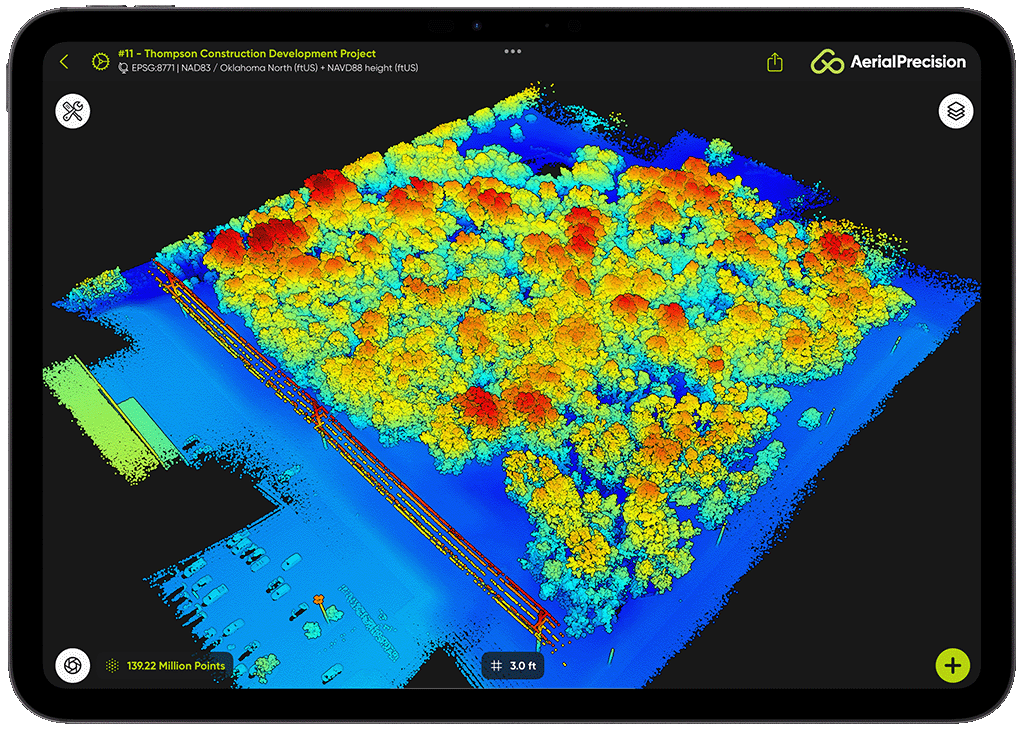The height and width of the screenshot is (729, 1024).
Task: Click the AerialPrecision logo
Action: pyautogui.click(x=888, y=62)
